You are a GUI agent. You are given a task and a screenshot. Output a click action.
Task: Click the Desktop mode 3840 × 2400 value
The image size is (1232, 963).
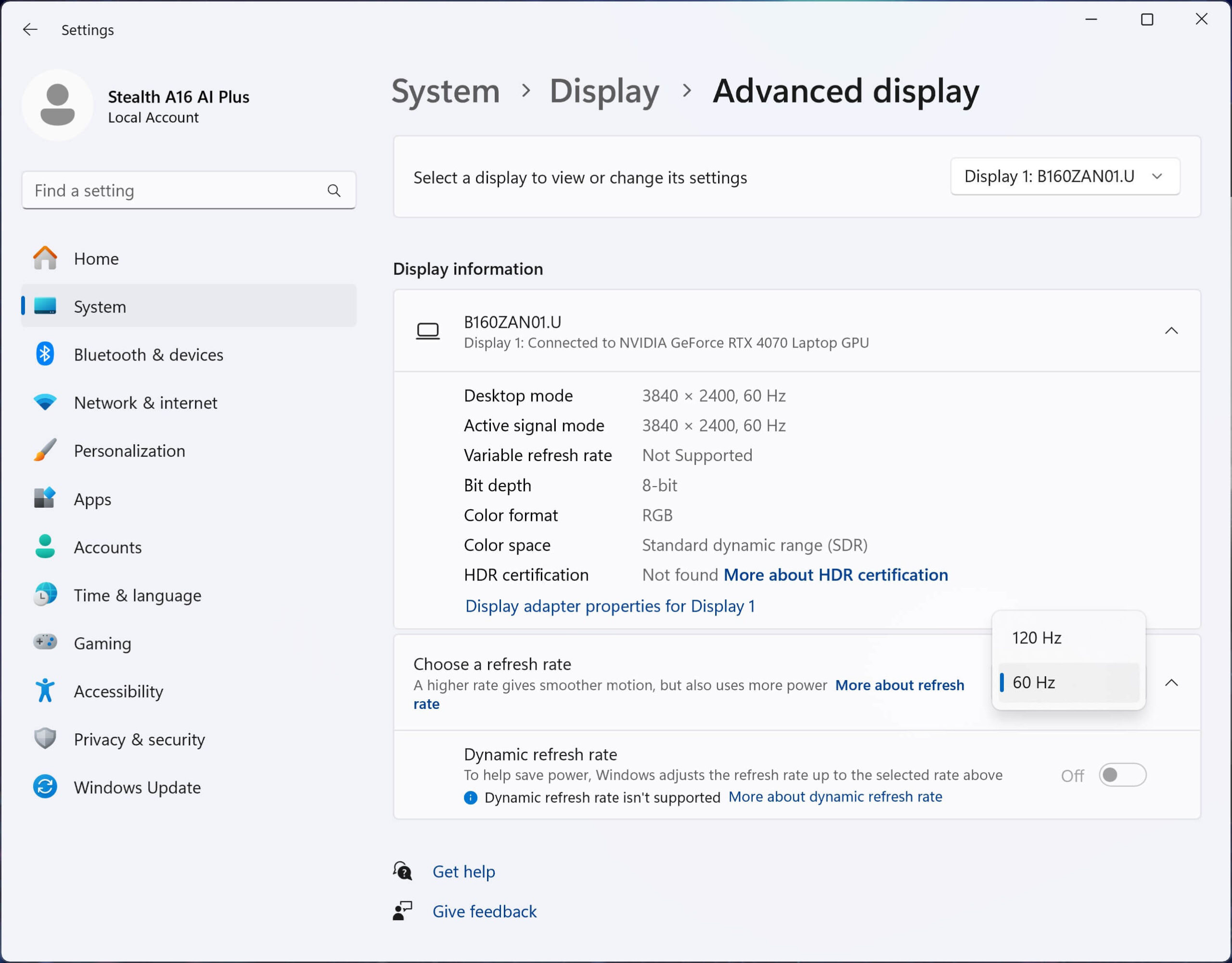pos(714,396)
